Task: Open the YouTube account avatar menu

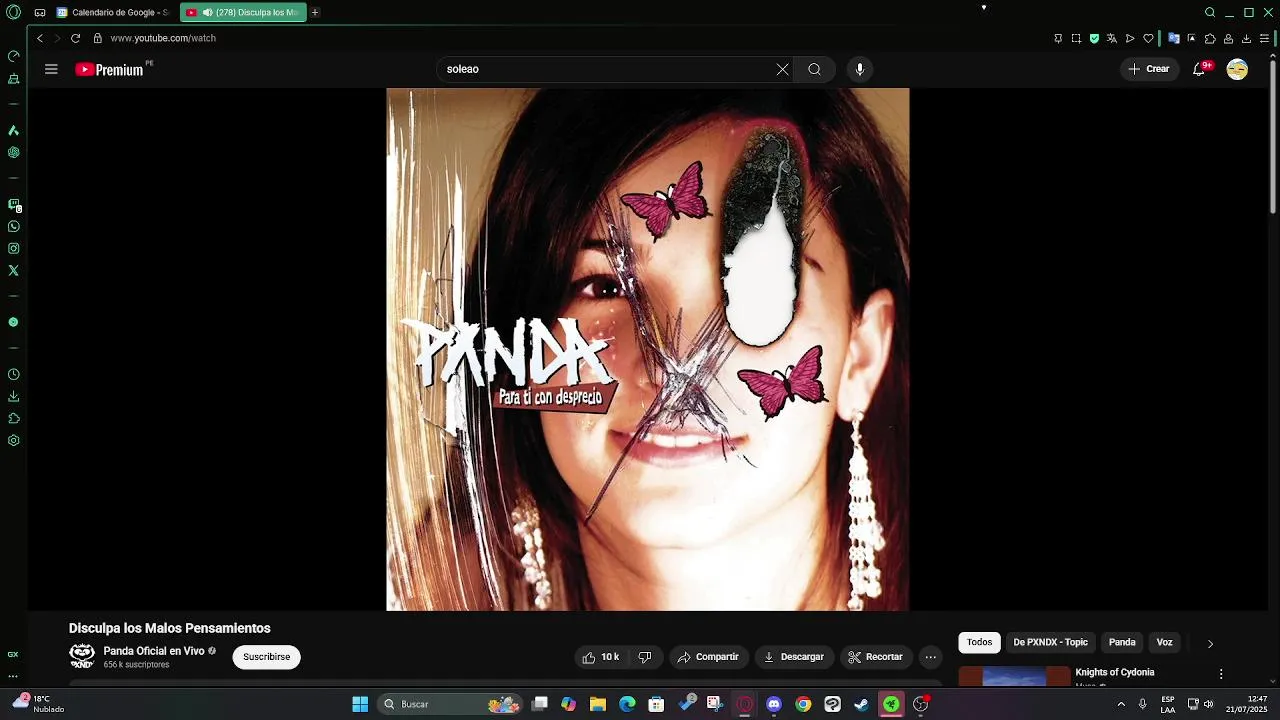Action: click(1237, 69)
